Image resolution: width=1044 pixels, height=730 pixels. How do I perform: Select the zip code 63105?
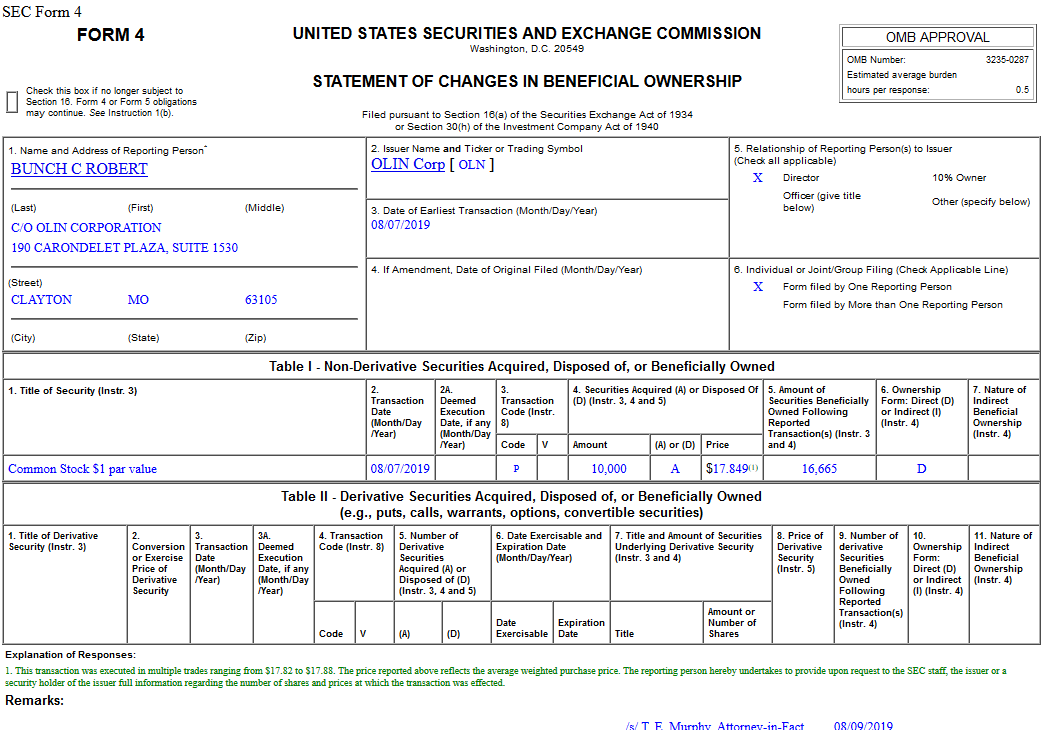point(261,300)
